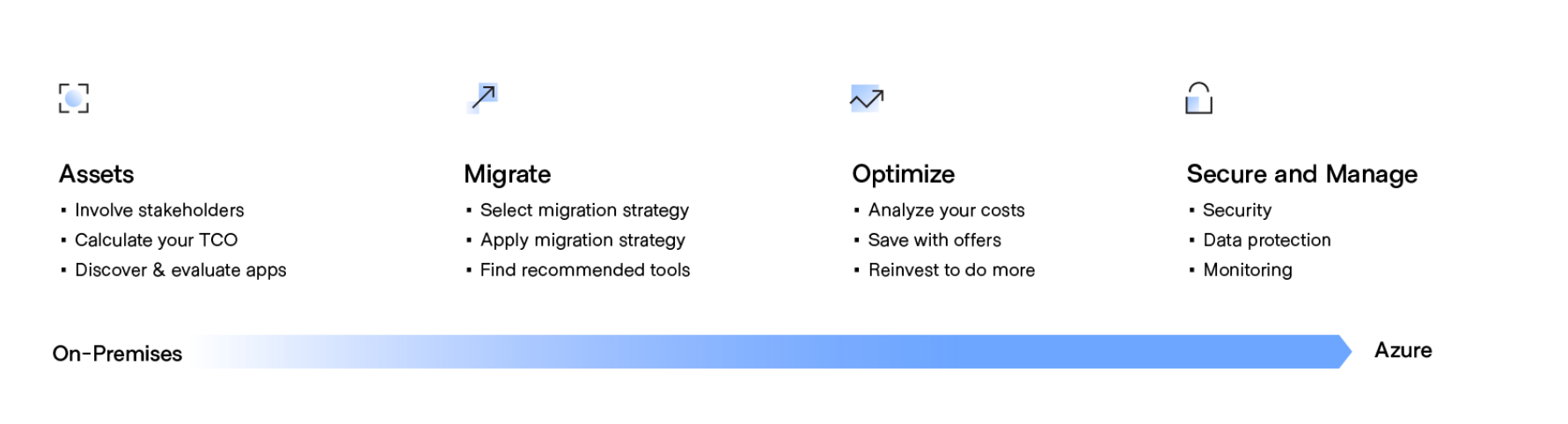Click the Migrate diagonal arrow icon
This screenshot has height=424, width=1568.
(483, 98)
